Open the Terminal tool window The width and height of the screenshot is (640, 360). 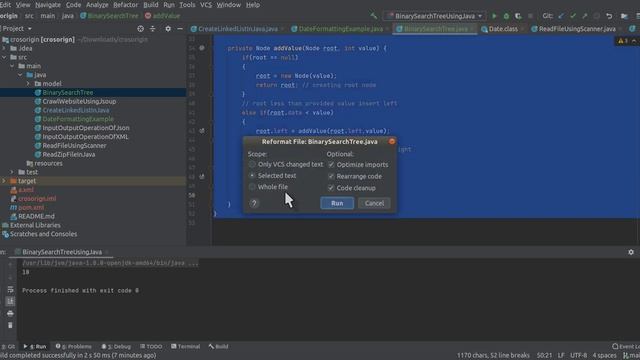(186, 347)
